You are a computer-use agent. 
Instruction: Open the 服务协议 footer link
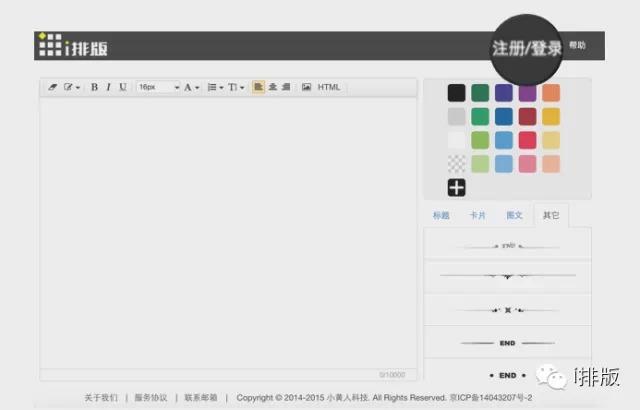[x=151, y=397]
